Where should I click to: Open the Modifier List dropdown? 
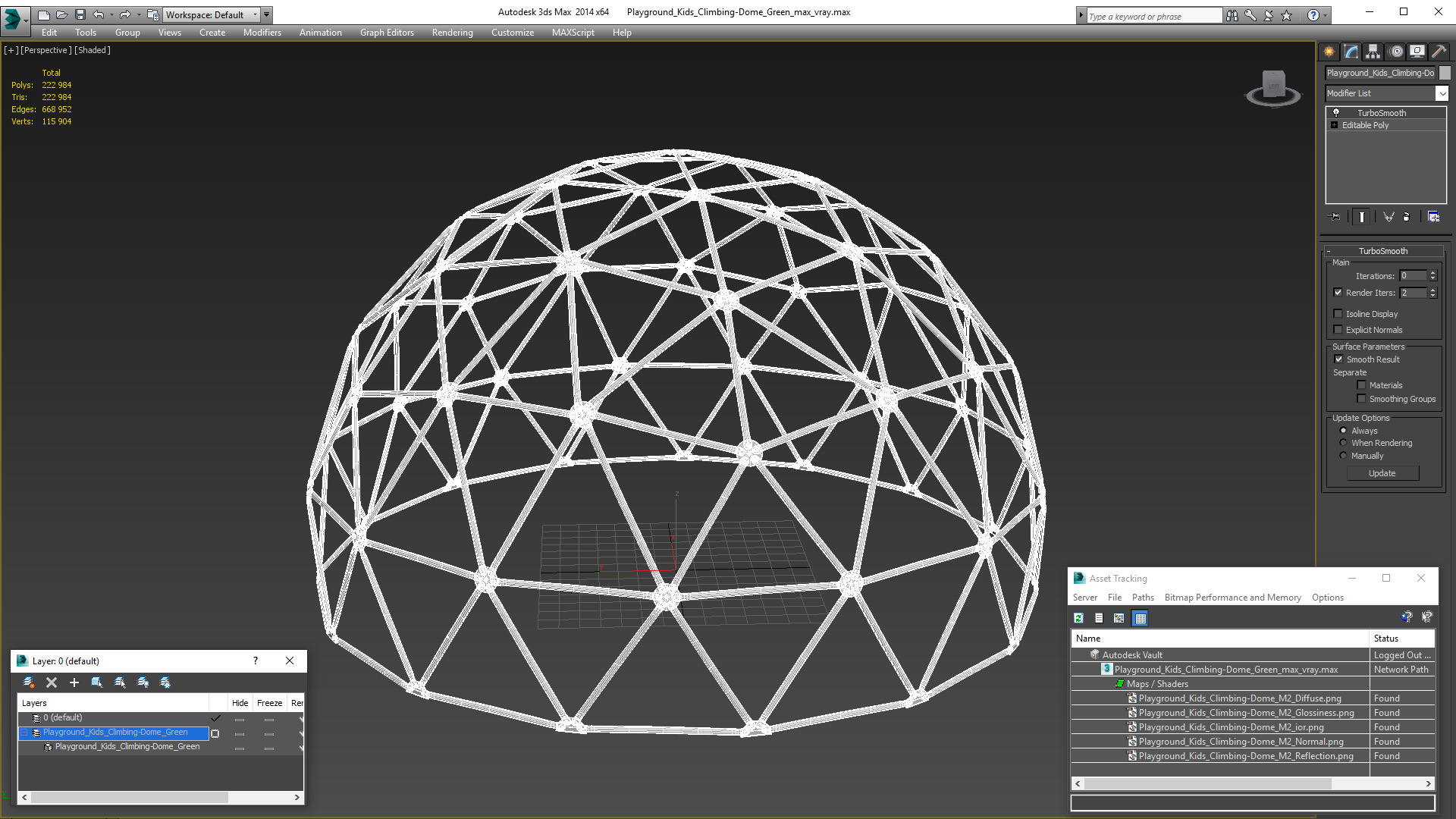1441,93
